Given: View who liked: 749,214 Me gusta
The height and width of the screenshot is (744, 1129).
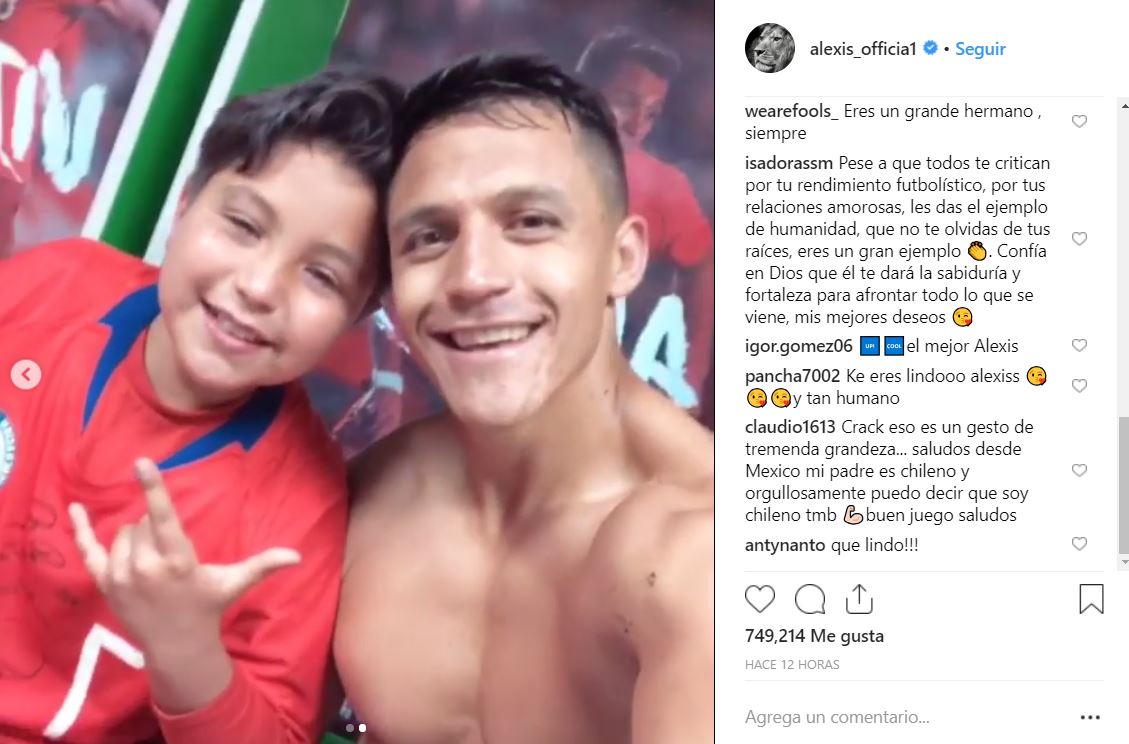Looking at the screenshot, I should pyautogui.click(x=814, y=636).
